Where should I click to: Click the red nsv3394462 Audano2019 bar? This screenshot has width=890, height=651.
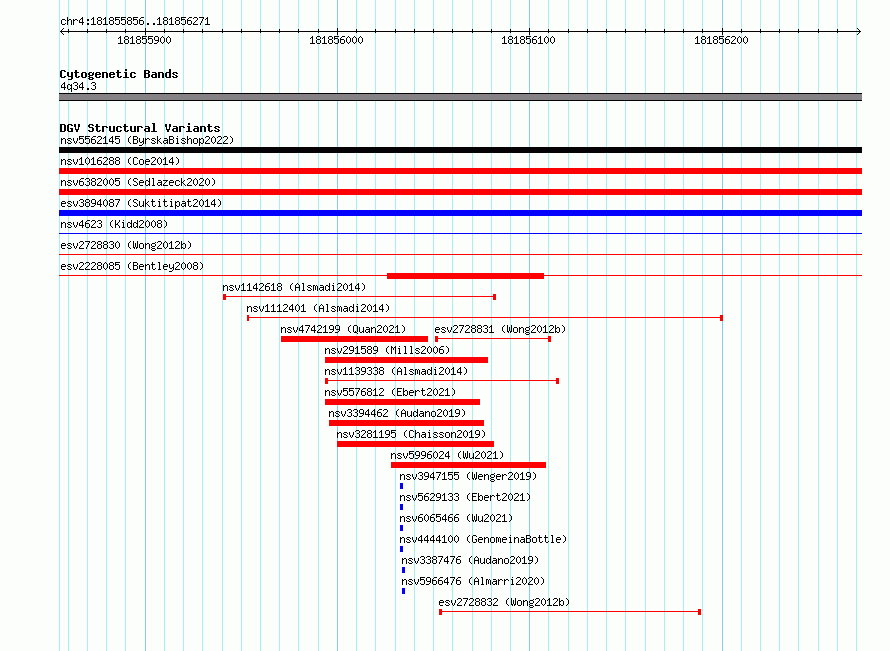[x=406, y=423]
